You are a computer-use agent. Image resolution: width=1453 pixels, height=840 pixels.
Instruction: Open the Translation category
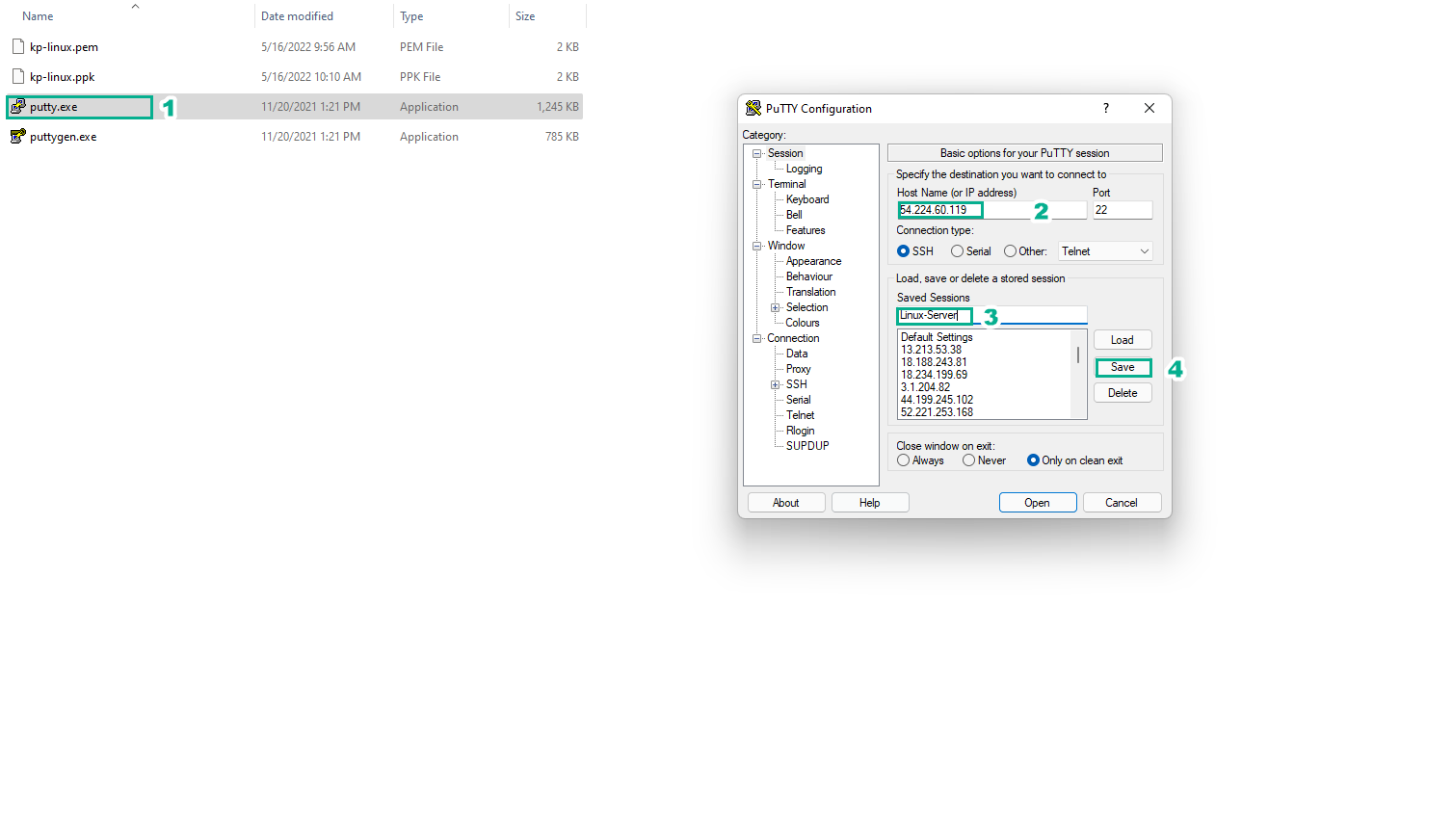tap(810, 292)
